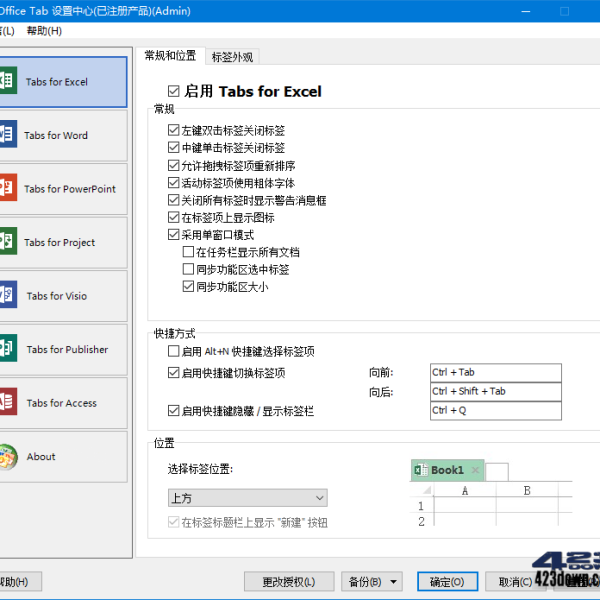
Task: Click column A header in preview
Action: tap(465, 490)
